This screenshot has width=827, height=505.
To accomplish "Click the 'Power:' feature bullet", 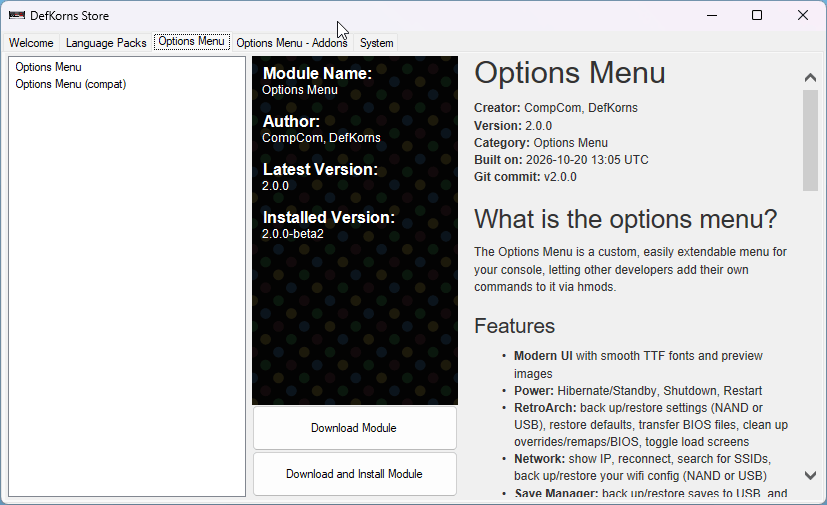I will click(x=638, y=391).
